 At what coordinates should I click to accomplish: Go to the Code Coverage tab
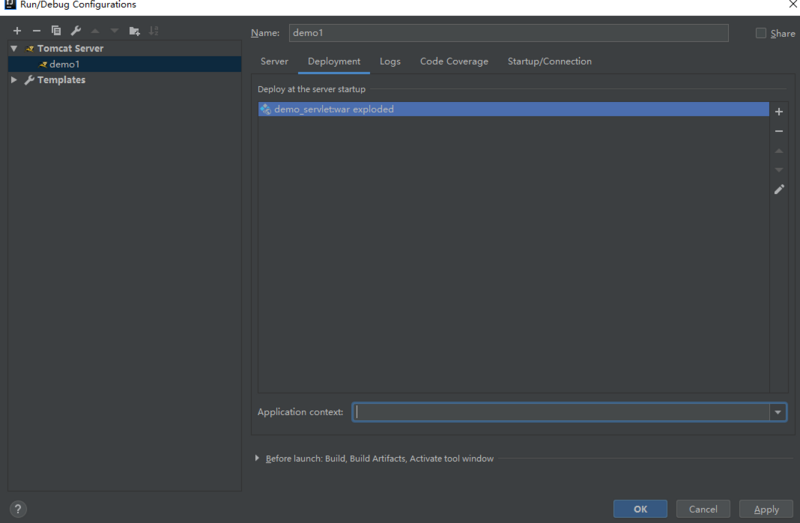pos(454,61)
